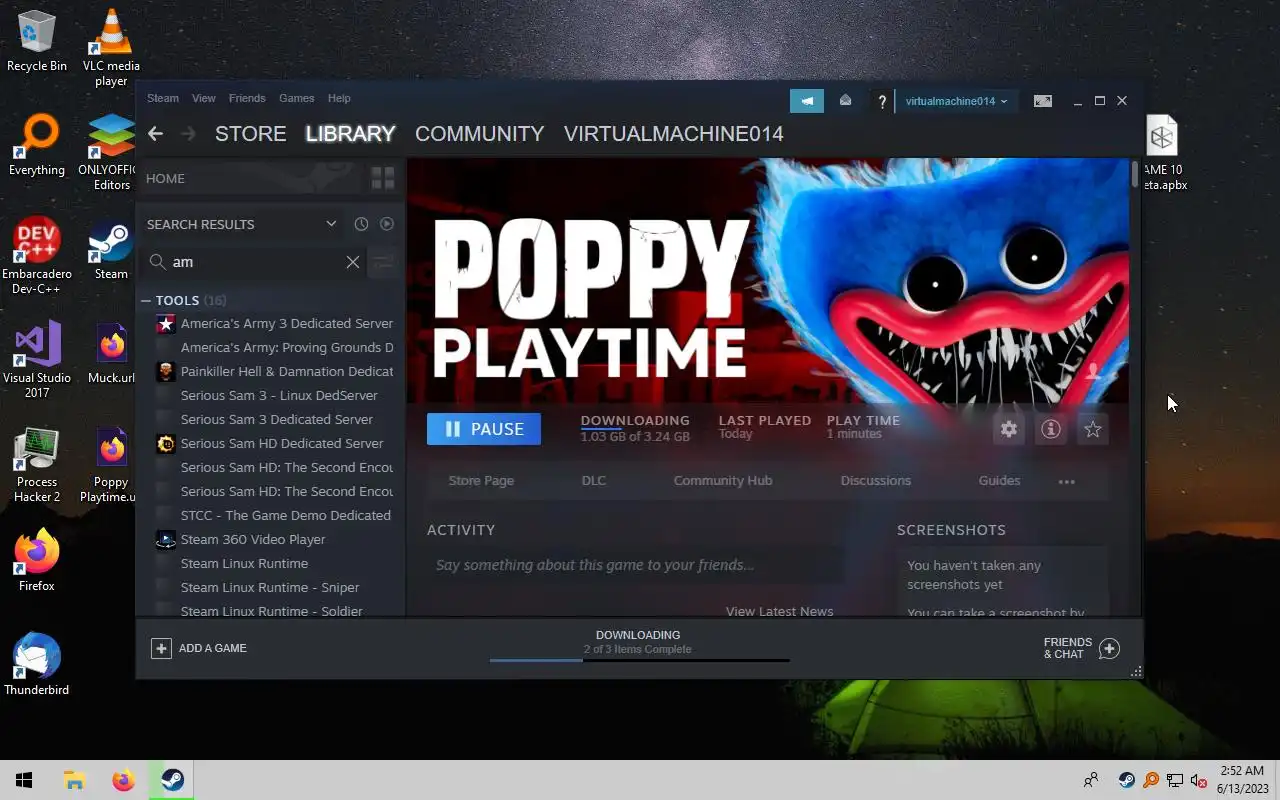Click the Firefox taskbar icon
Viewport: 1280px width, 800px height.
(123, 780)
